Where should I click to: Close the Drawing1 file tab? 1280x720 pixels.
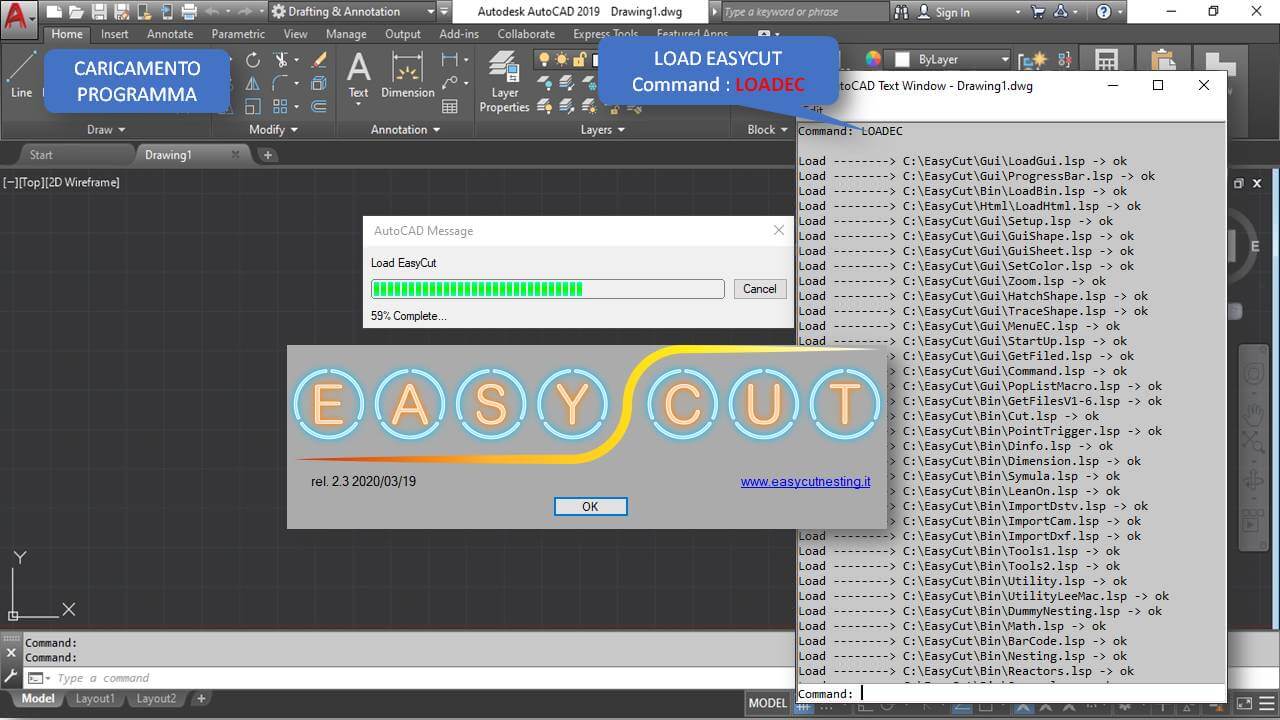click(x=236, y=155)
